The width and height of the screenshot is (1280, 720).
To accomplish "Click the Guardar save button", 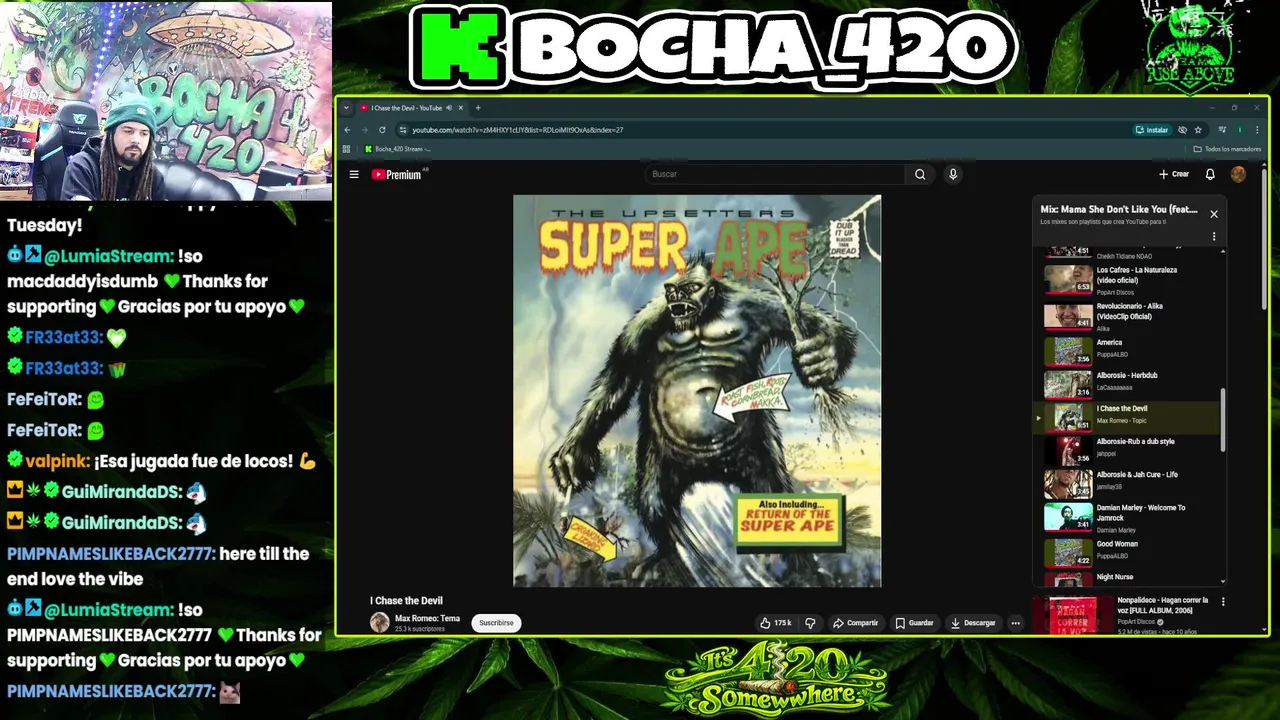I will (914, 623).
